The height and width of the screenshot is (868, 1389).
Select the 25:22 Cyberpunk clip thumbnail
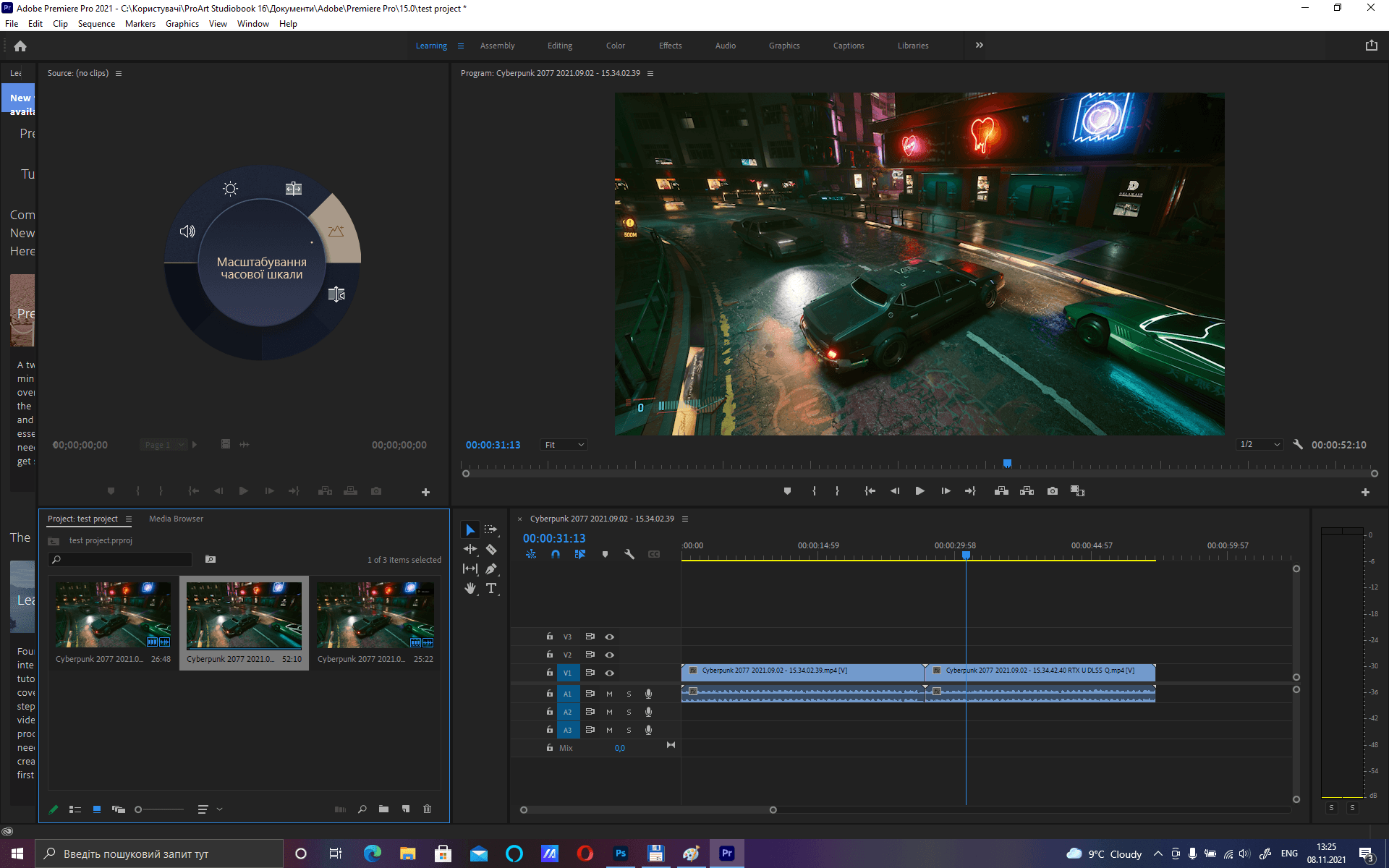point(375,616)
